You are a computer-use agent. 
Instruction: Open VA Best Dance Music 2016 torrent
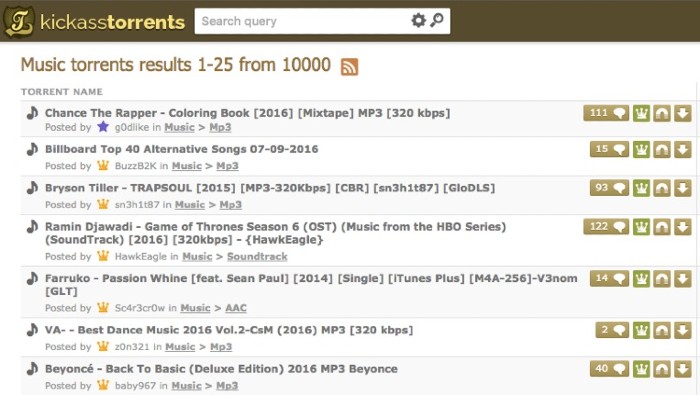coord(229,330)
